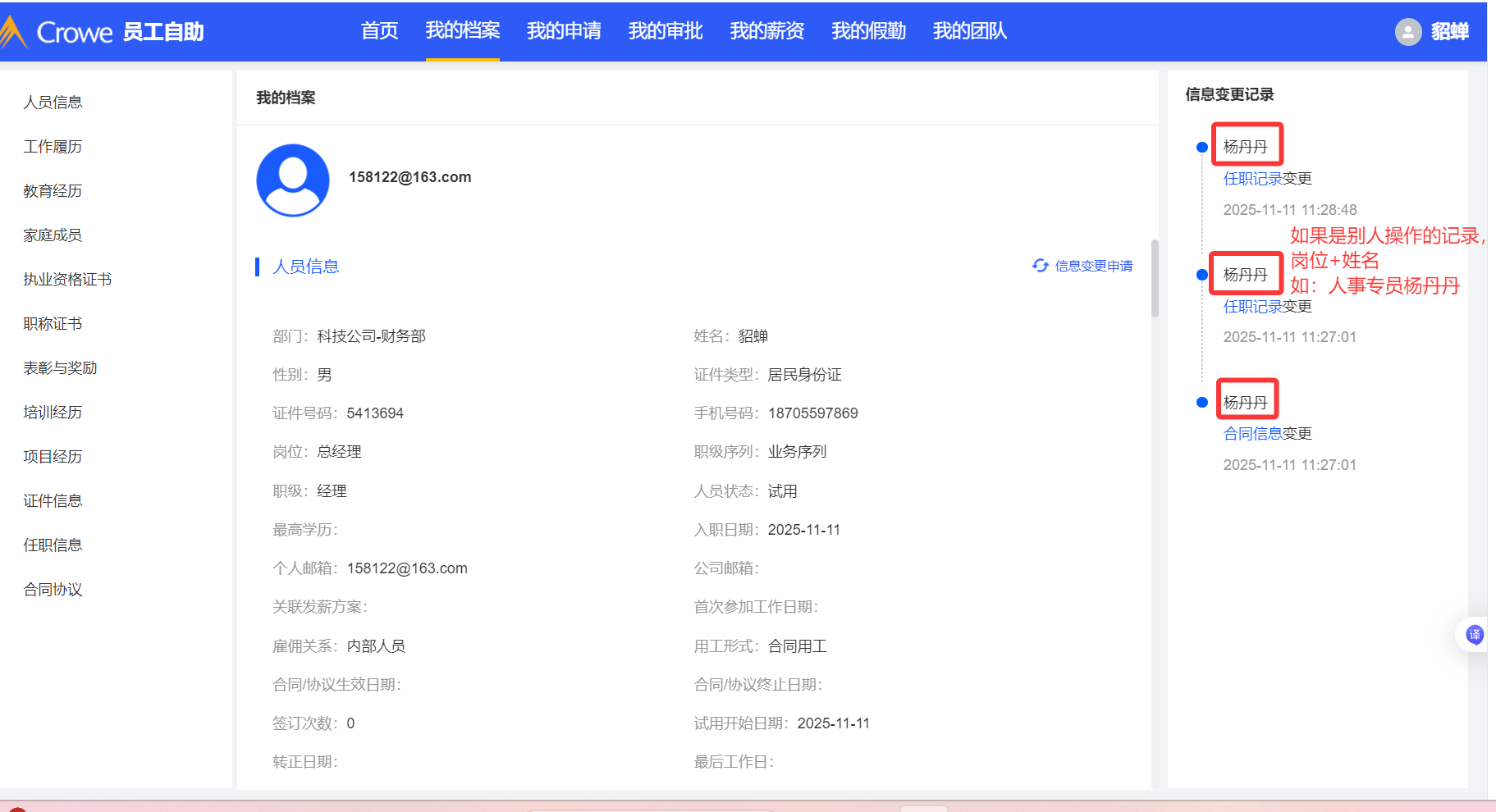
Task: Choose 教育经历 from sidebar menu
Action: click(53, 191)
